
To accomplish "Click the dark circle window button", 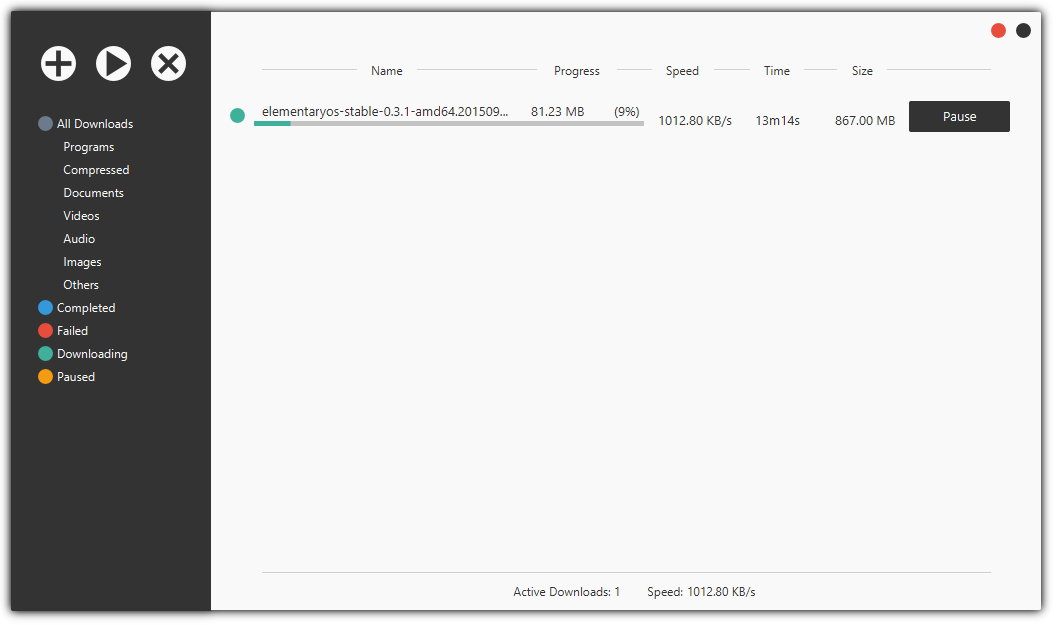I will click(x=1023, y=31).
